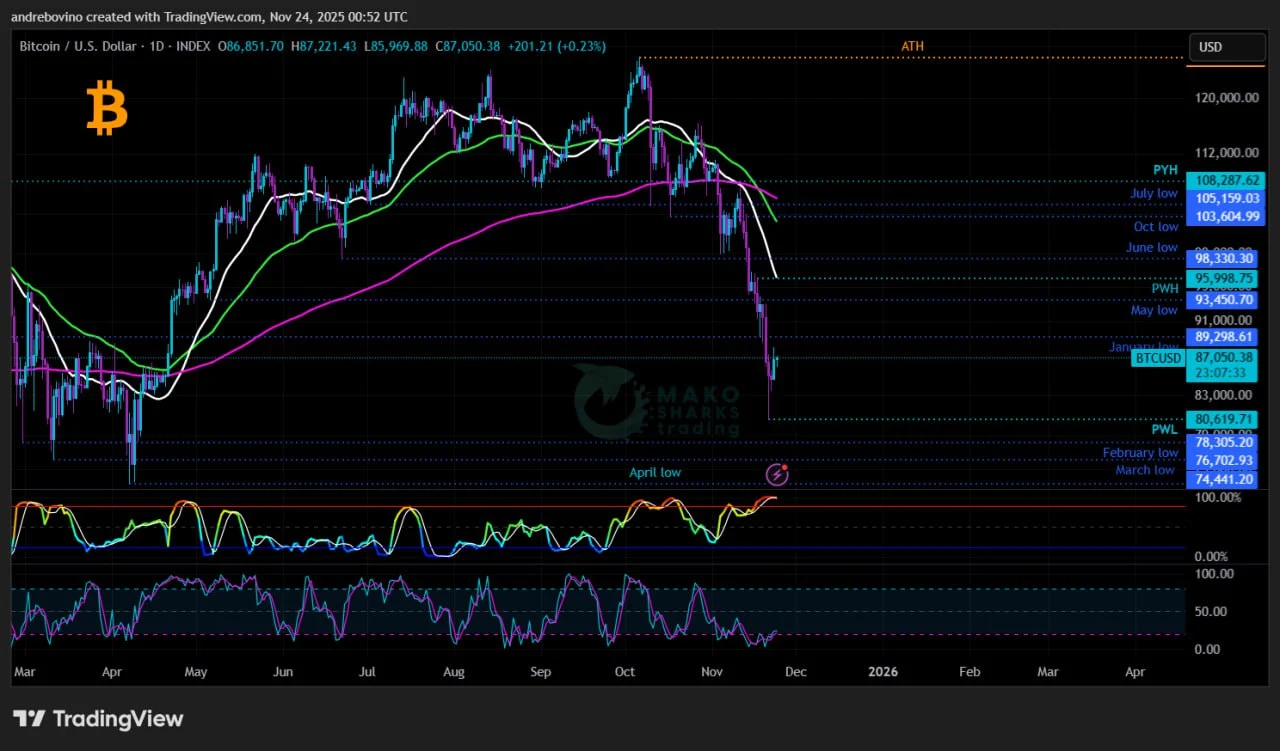The height and width of the screenshot is (751, 1280).
Task: Click the July low 105,159.03 price tag
Action: [x=1225, y=199]
